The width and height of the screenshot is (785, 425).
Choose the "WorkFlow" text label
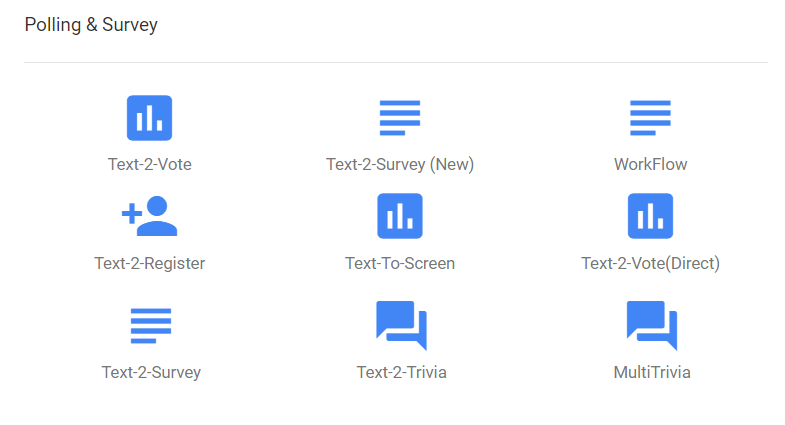point(650,164)
